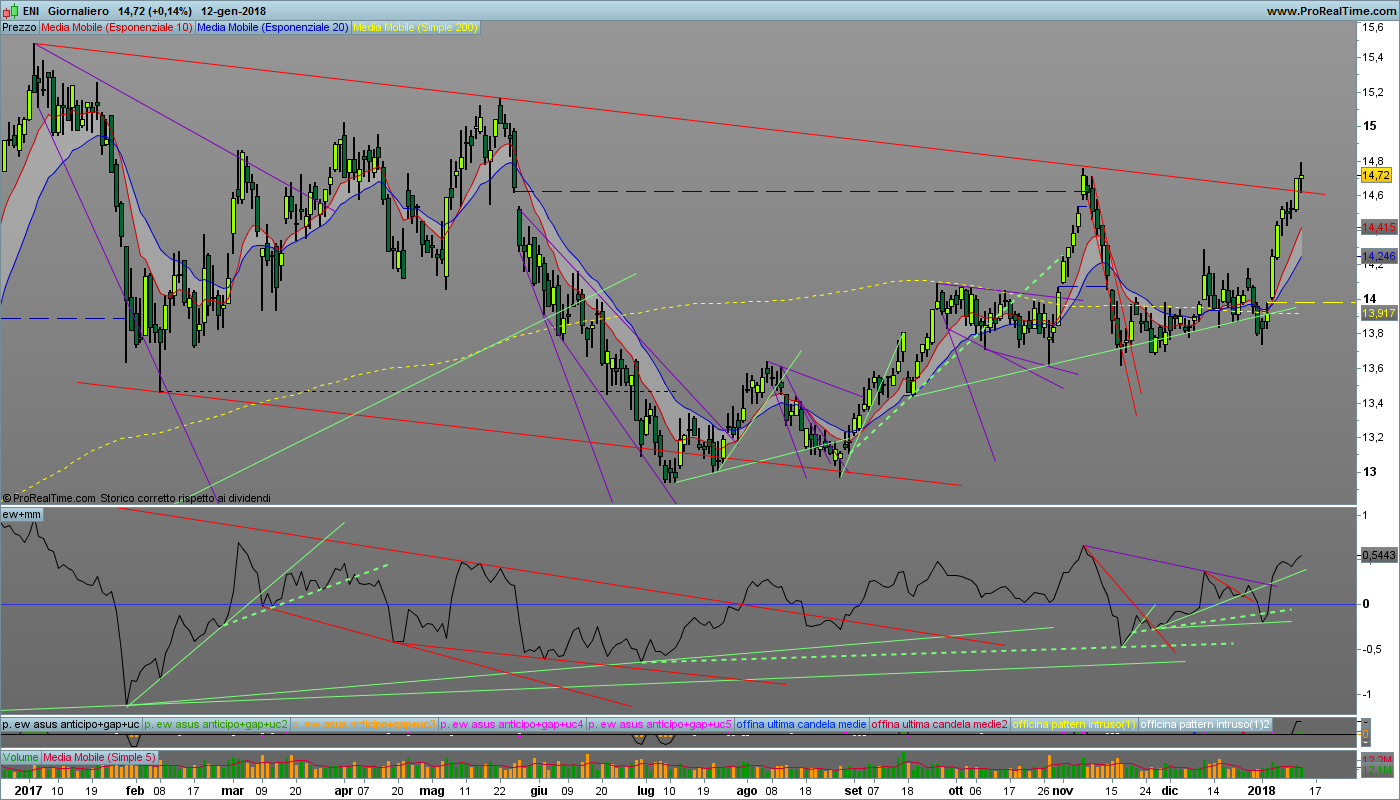Select 'officina pattern intruso(1)' yellow label
This screenshot has height=800, width=1400.
(1075, 723)
